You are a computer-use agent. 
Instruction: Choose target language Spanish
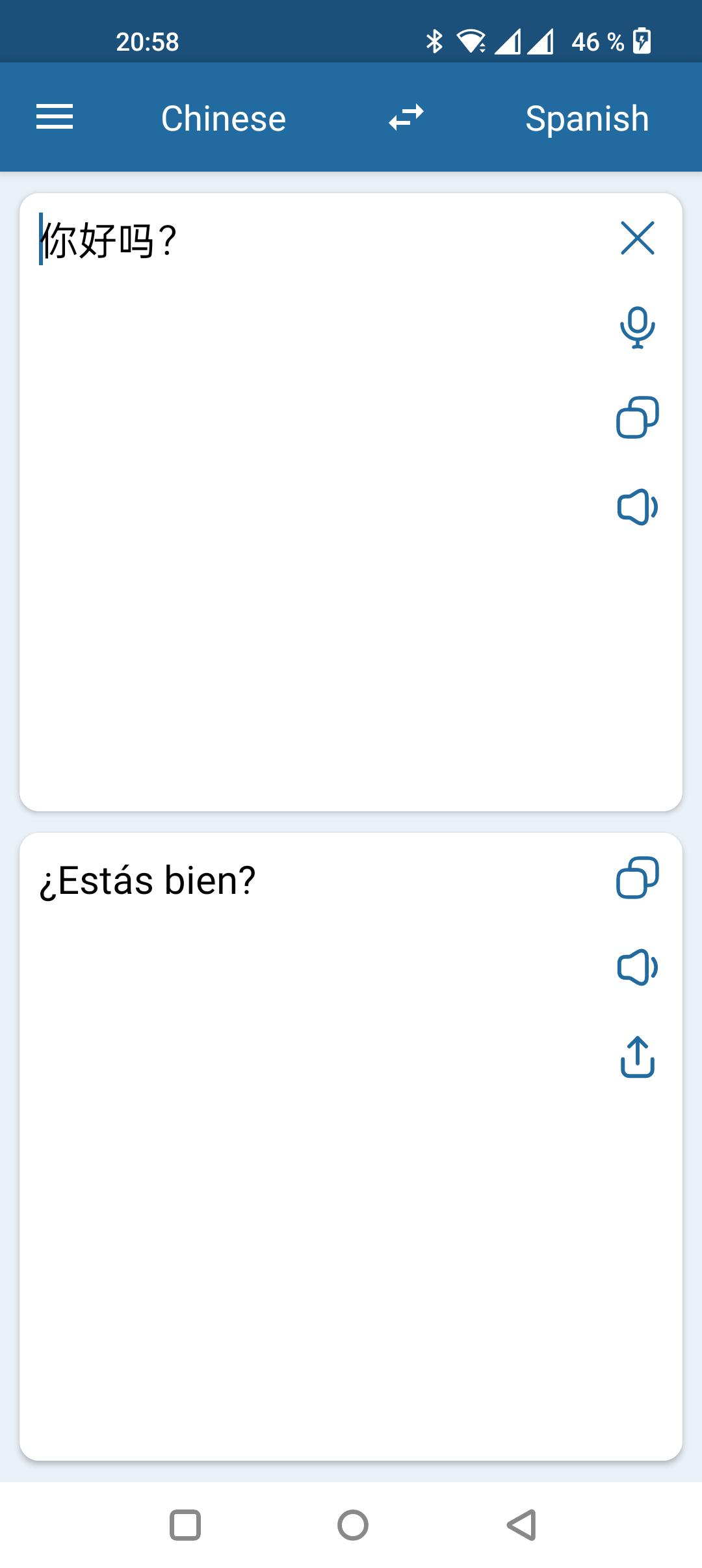coord(587,118)
